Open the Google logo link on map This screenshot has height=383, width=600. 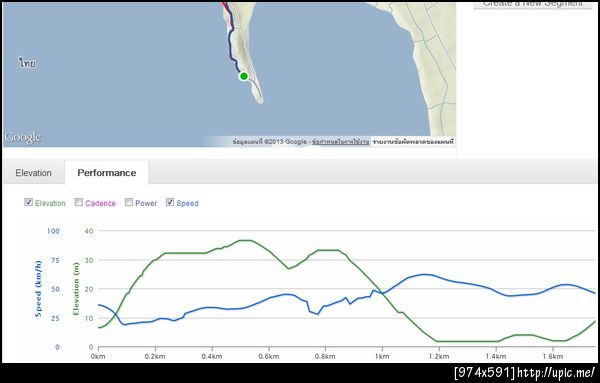pos(23,138)
